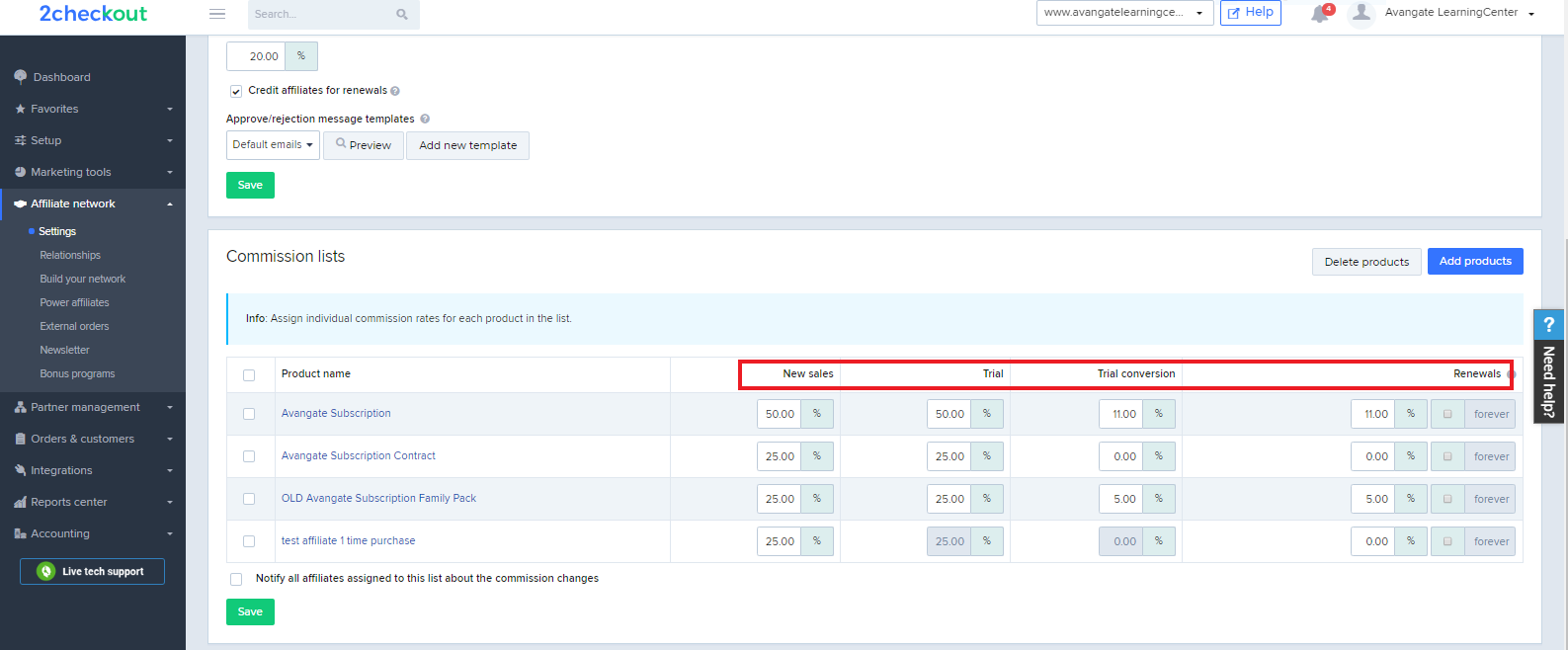Open the Default emails dropdown
This screenshot has height=650, width=1568.
click(x=273, y=145)
